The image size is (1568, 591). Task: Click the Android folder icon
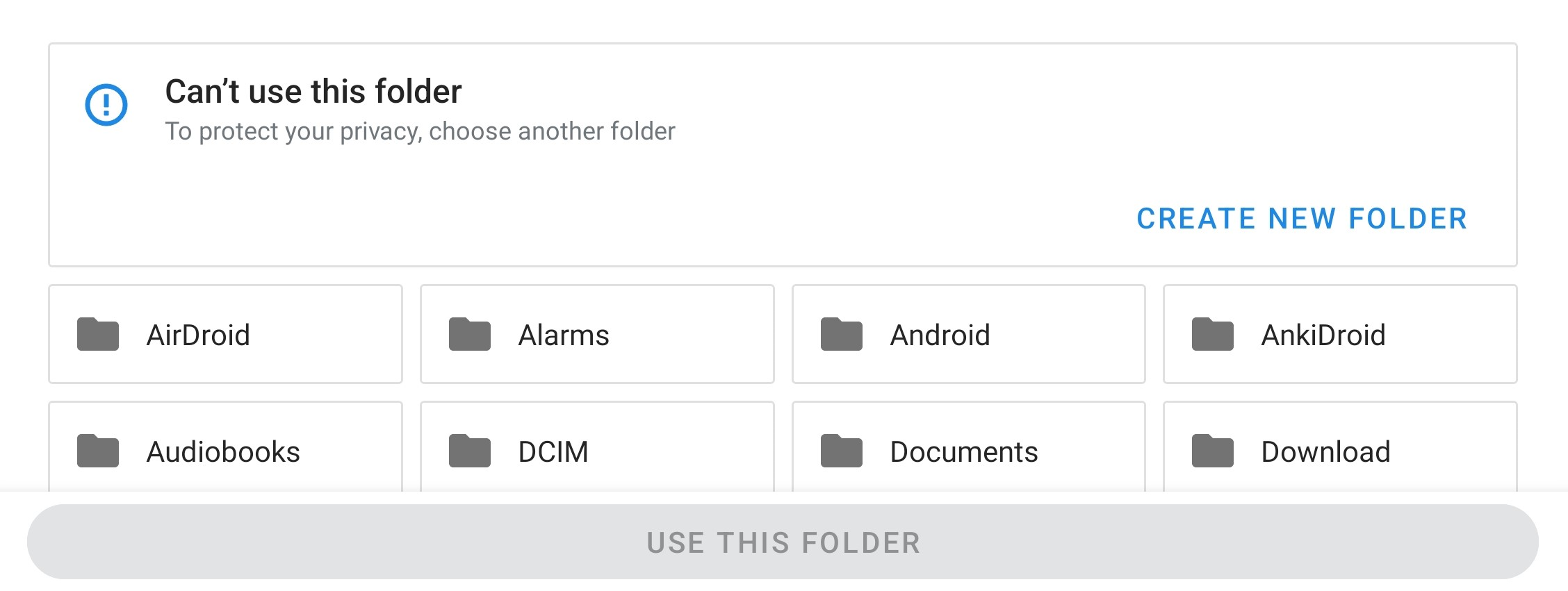pos(842,335)
